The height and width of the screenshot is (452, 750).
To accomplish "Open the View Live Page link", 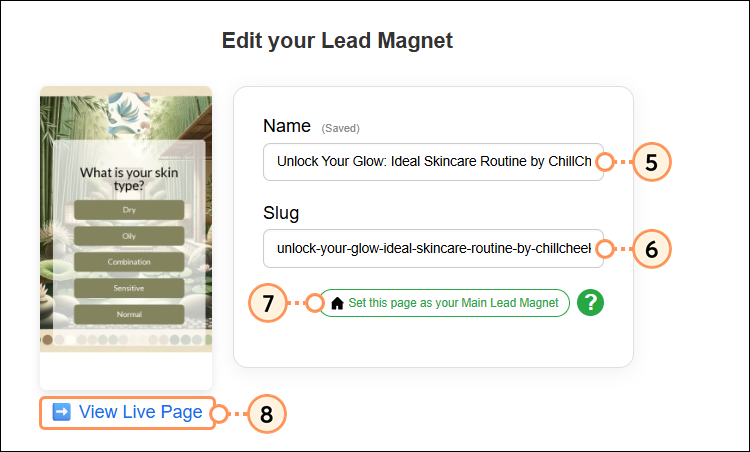I will click(140, 412).
